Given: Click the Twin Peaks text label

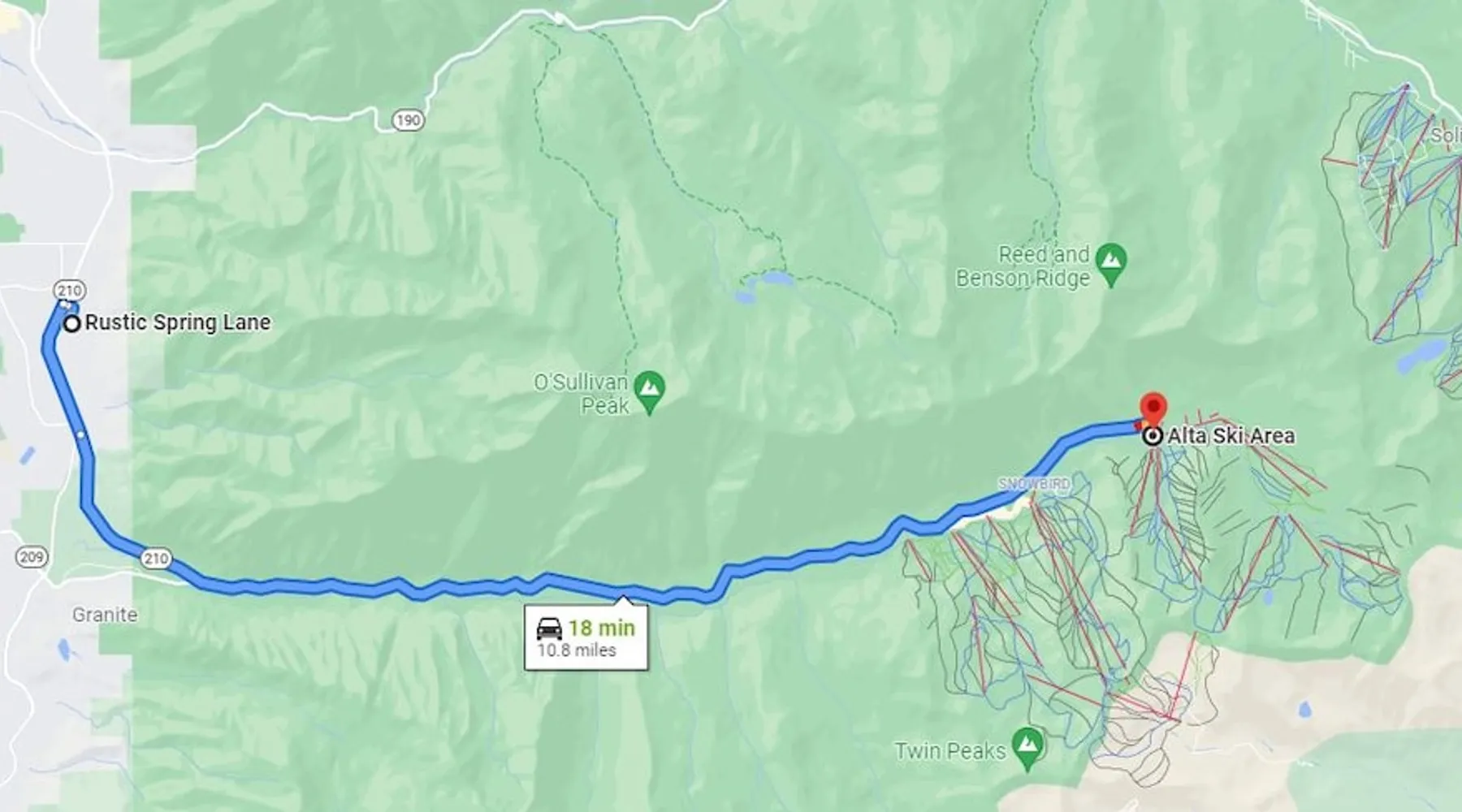Looking at the screenshot, I should point(950,750).
